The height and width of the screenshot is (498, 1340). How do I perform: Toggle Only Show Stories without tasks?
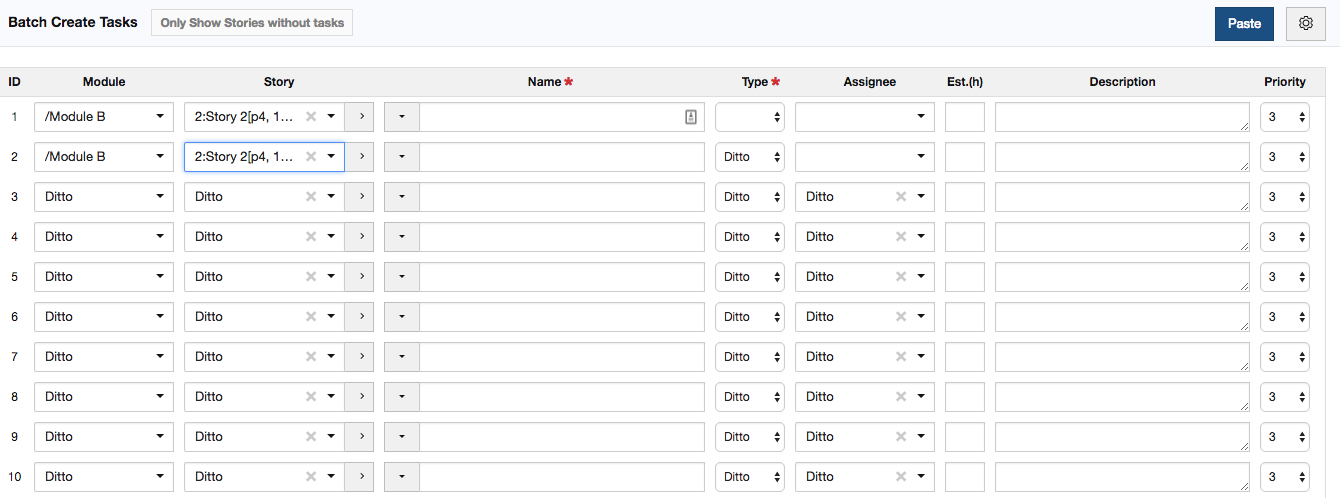[x=252, y=22]
